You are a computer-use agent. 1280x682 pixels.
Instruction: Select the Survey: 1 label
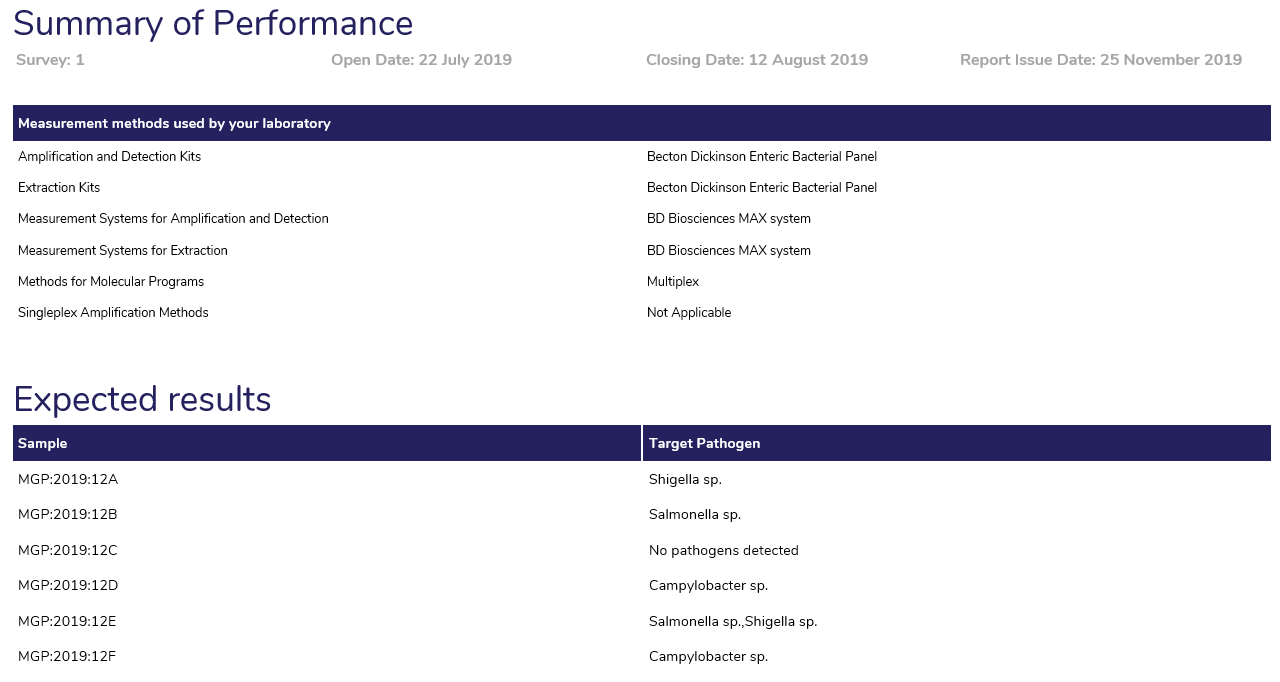pos(50,60)
